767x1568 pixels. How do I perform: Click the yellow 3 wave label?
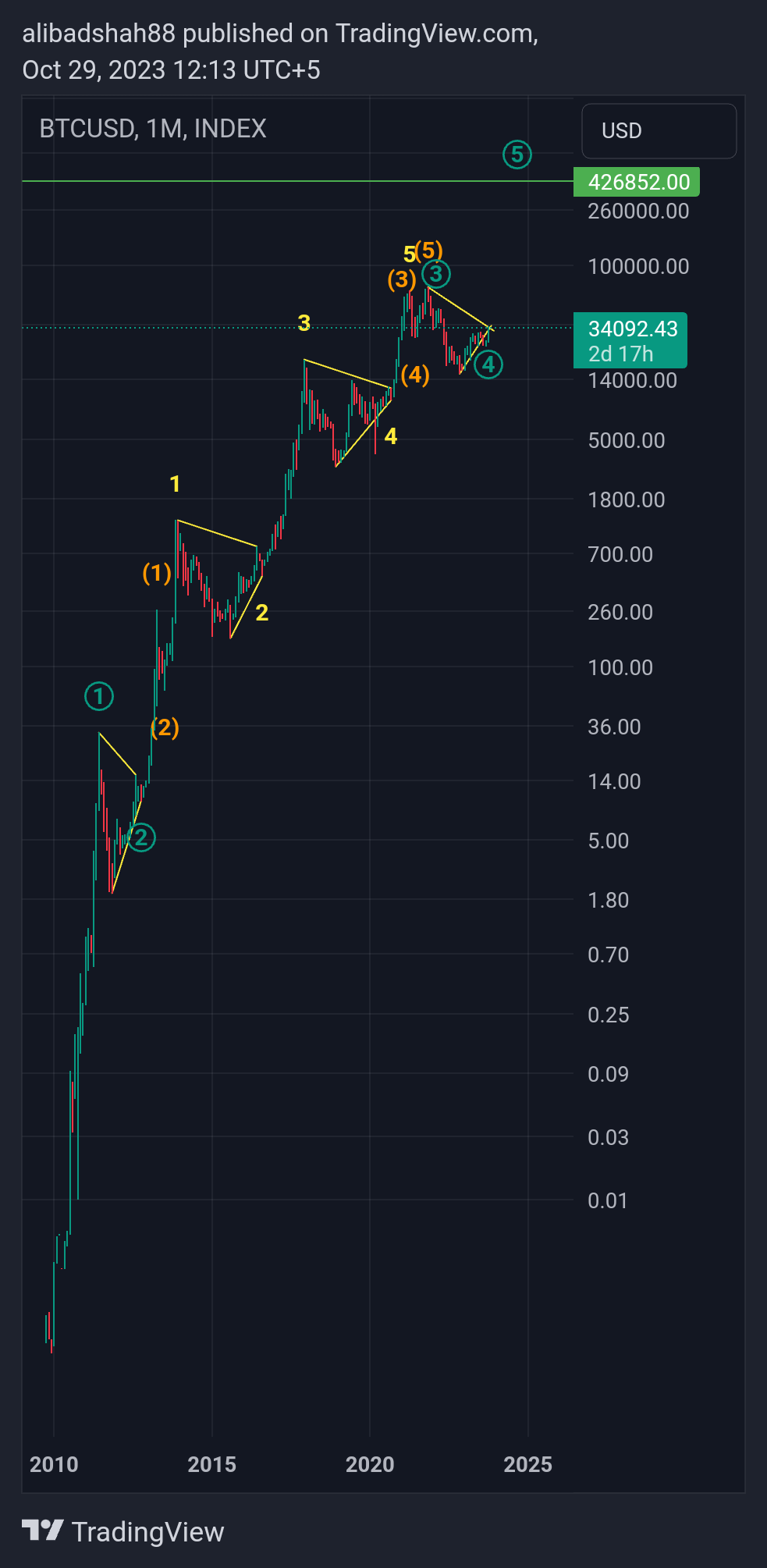[x=304, y=322]
